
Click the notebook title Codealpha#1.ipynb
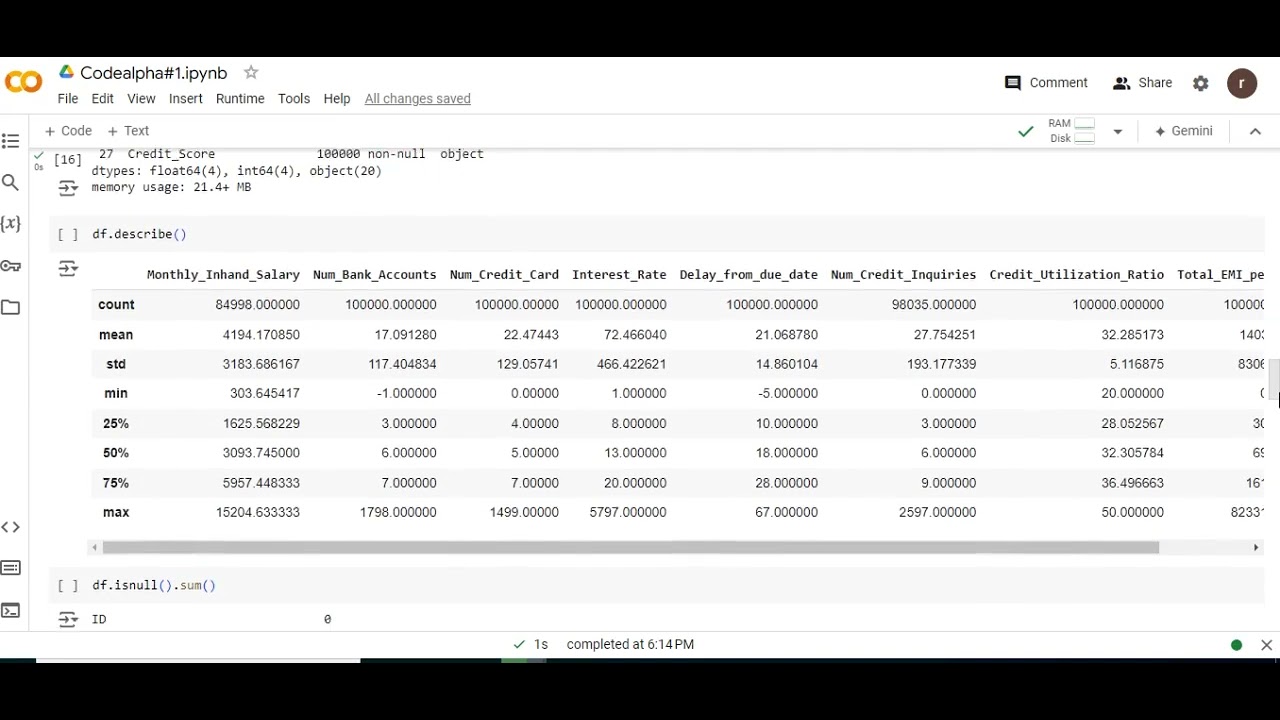154,73
